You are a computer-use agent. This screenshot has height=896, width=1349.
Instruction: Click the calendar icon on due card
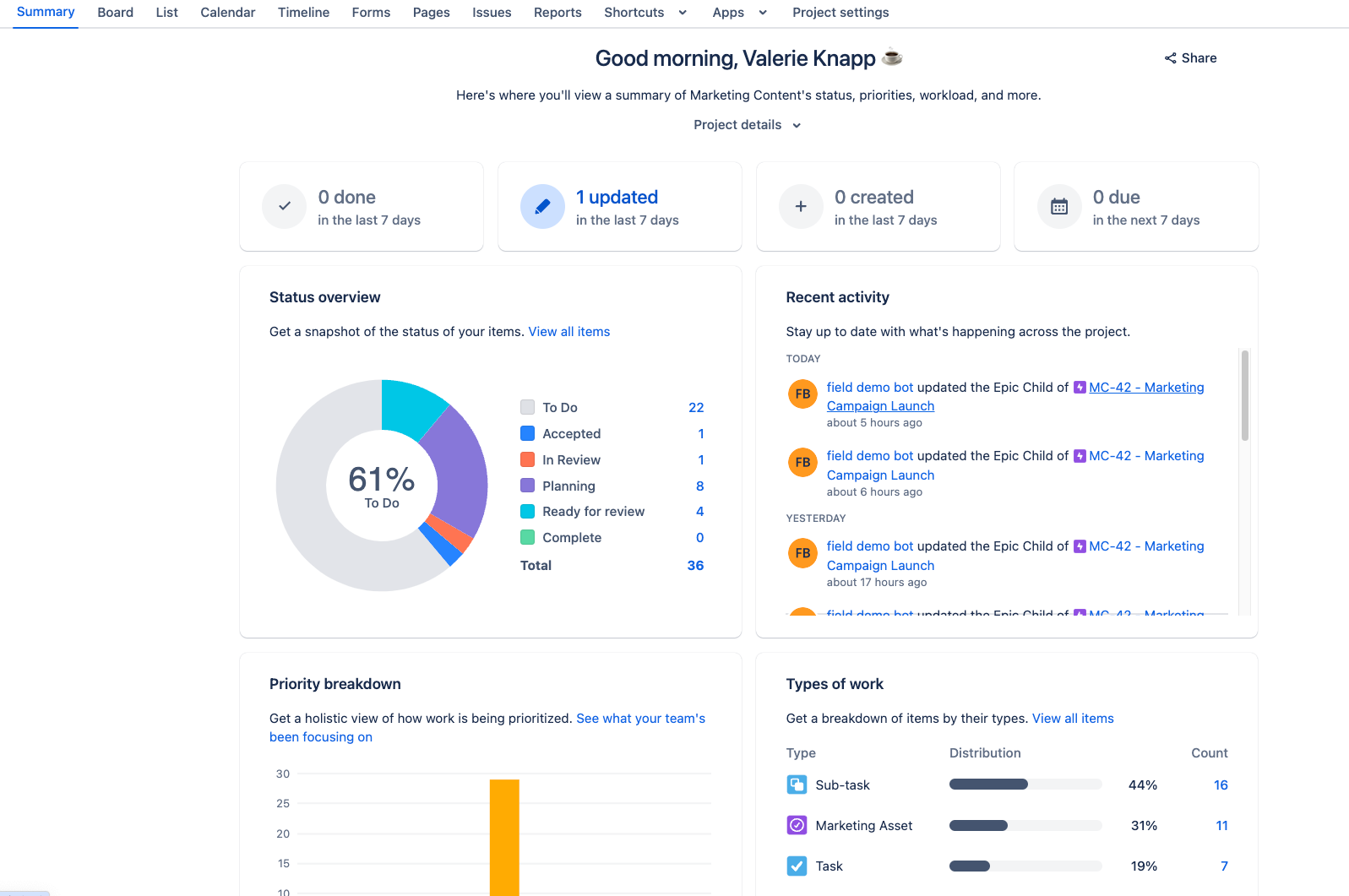point(1059,206)
